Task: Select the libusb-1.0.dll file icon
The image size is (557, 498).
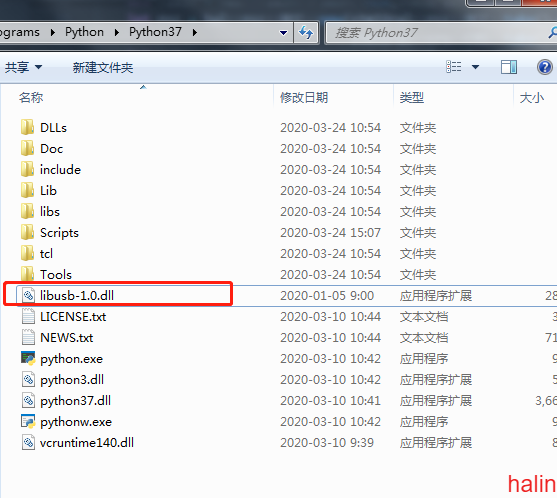Action: click(28, 296)
